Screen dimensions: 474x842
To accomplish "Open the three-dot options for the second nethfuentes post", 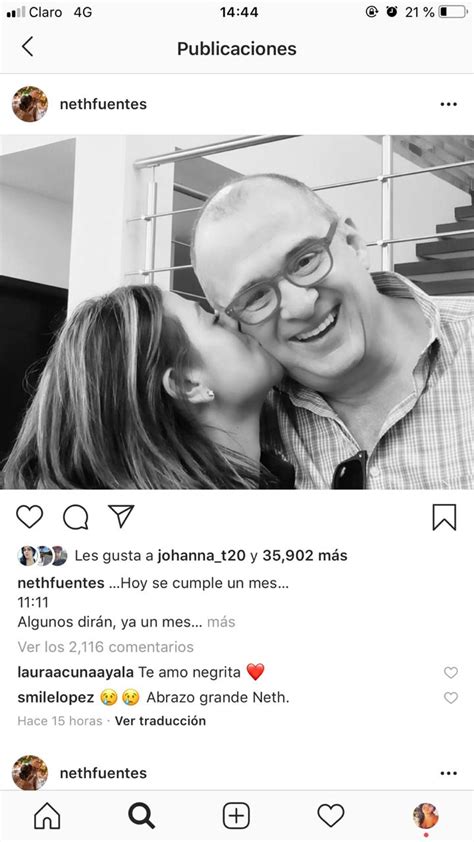I will click(x=448, y=773).
